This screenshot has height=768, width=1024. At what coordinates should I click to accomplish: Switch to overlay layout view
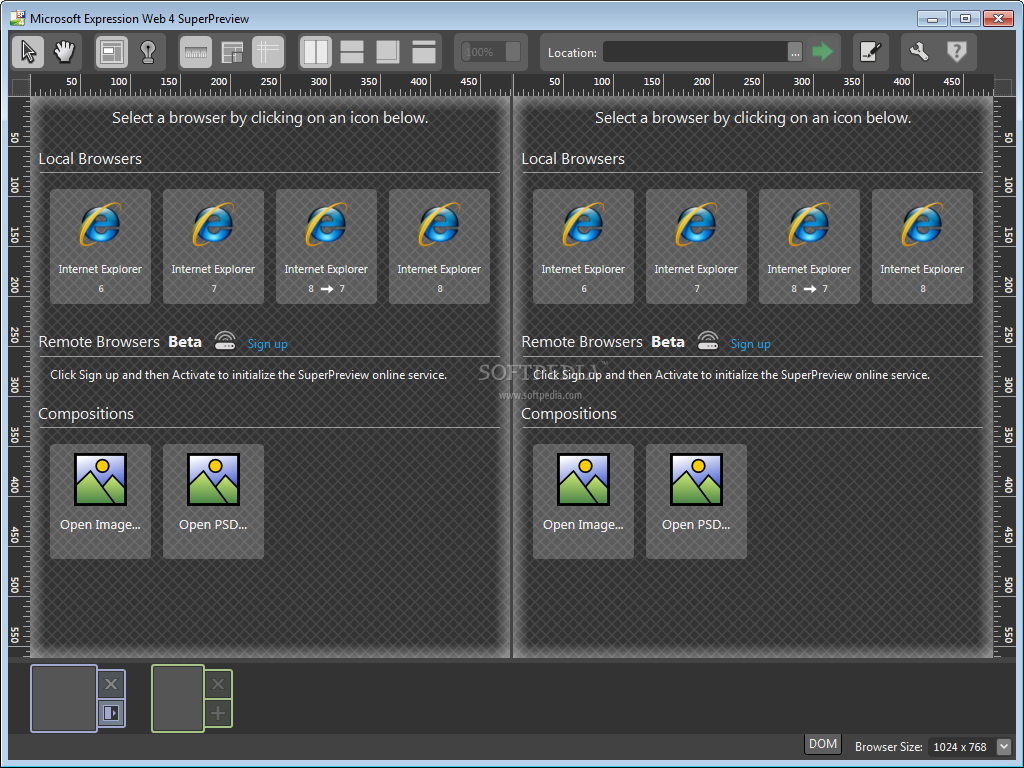tap(388, 52)
